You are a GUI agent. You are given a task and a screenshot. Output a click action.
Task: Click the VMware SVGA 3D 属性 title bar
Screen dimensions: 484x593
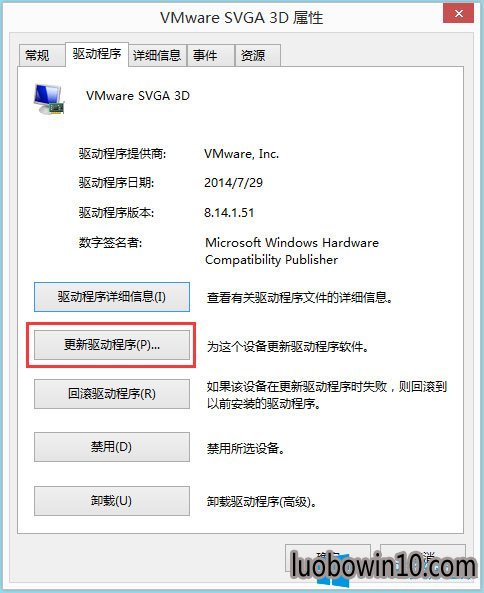pos(242,17)
